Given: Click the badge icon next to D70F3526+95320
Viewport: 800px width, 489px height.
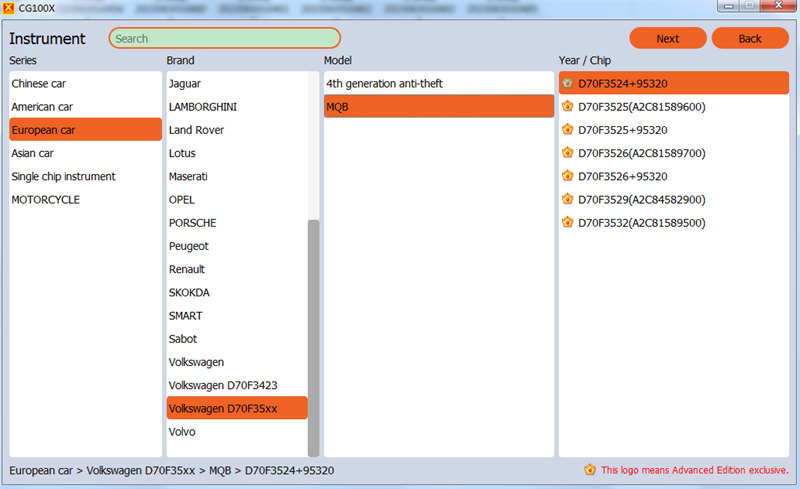Looking at the screenshot, I should [567, 176].
